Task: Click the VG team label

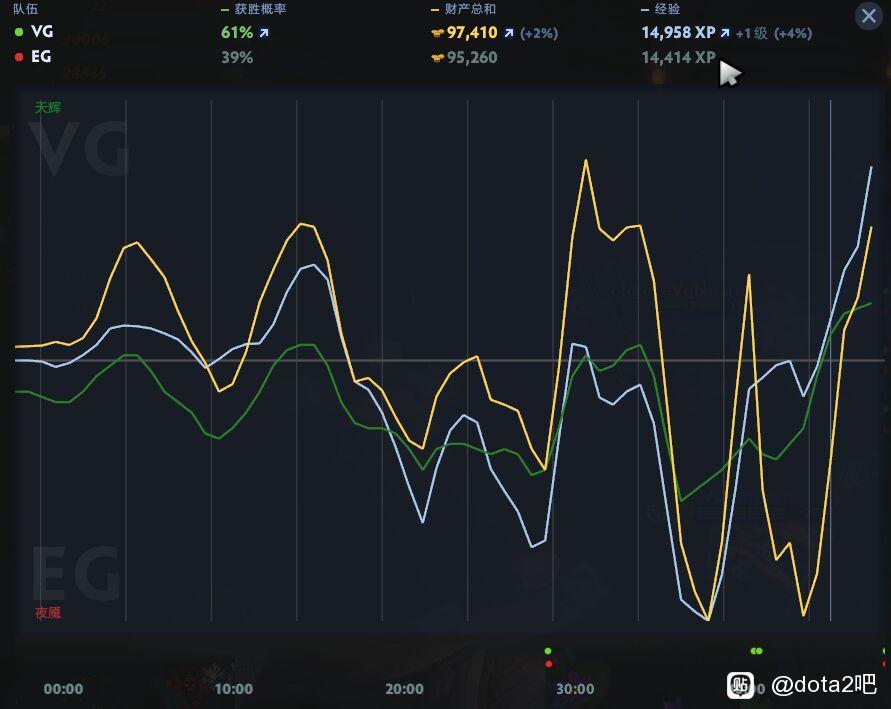Action: (x=42, y=32)
